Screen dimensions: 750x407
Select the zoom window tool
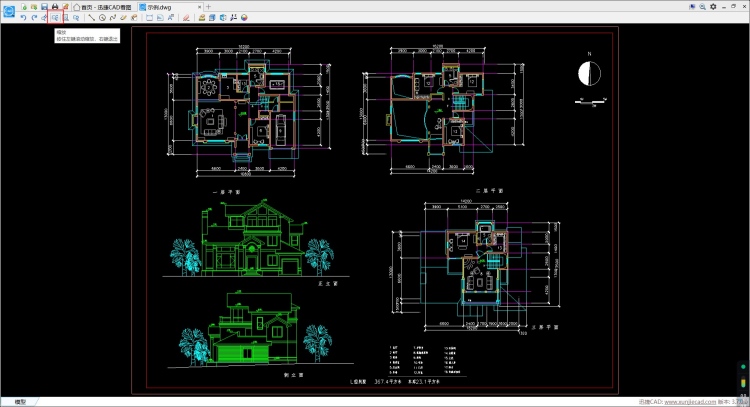(x=66, y=18)
